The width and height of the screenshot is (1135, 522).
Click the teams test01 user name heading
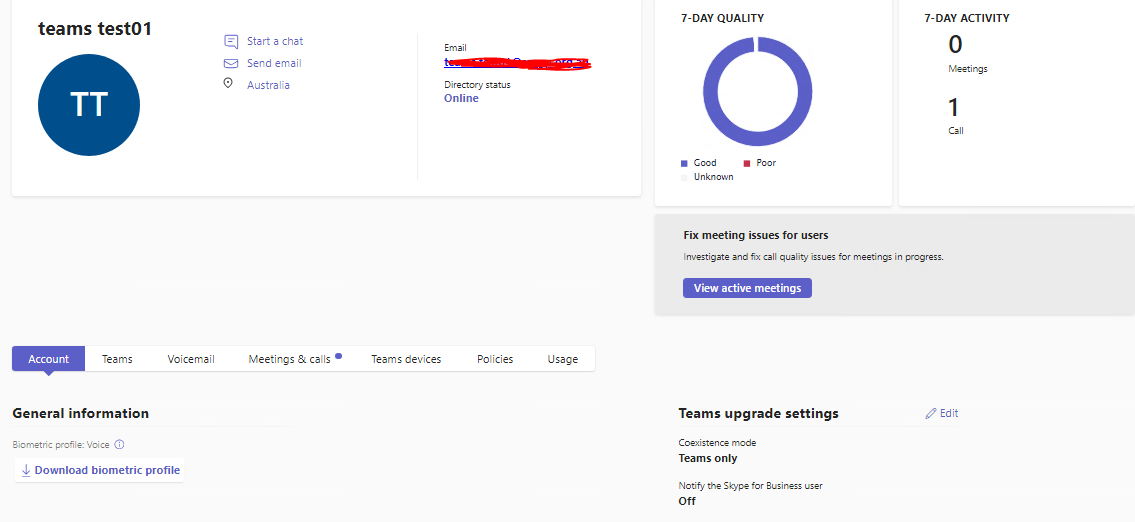point(95,29)
